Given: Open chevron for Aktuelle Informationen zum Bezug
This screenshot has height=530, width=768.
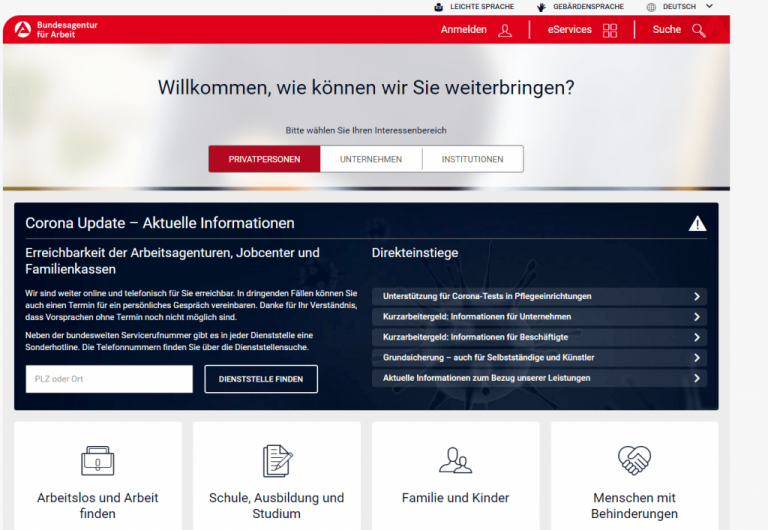Looking at the screenshot, I should (x=697, y=378).
